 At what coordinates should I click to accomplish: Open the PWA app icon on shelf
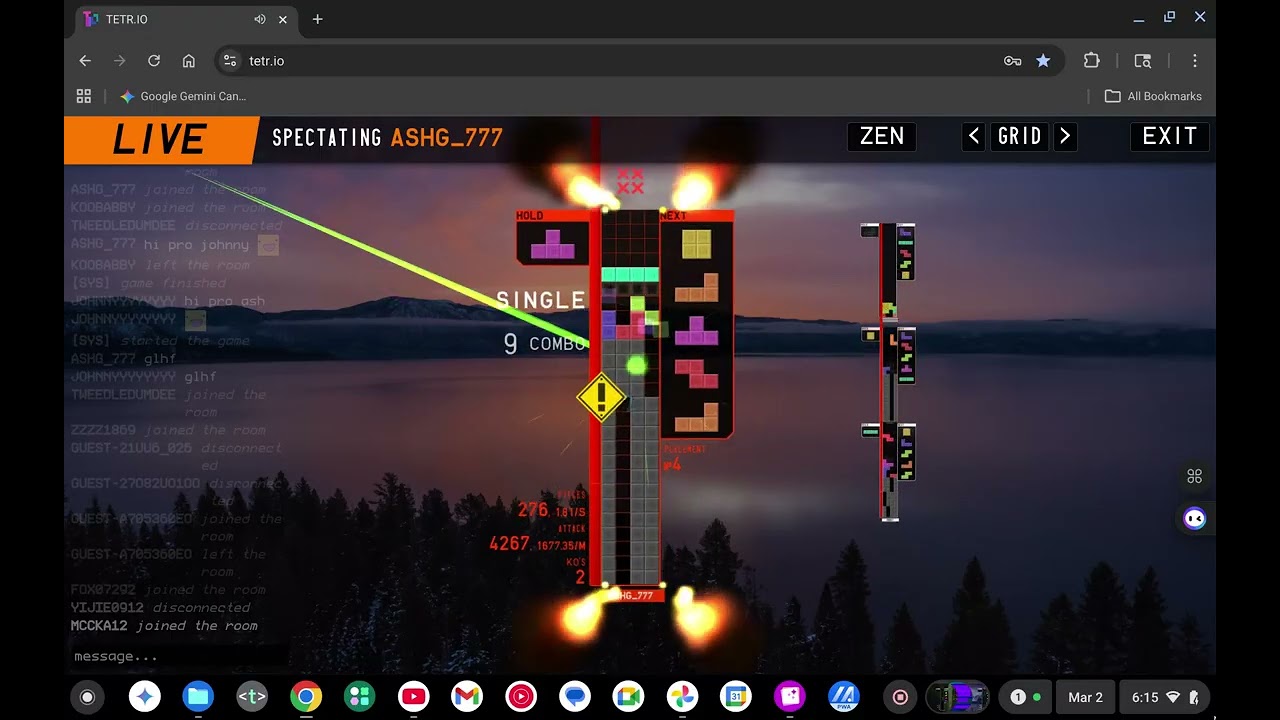(844, 697)
